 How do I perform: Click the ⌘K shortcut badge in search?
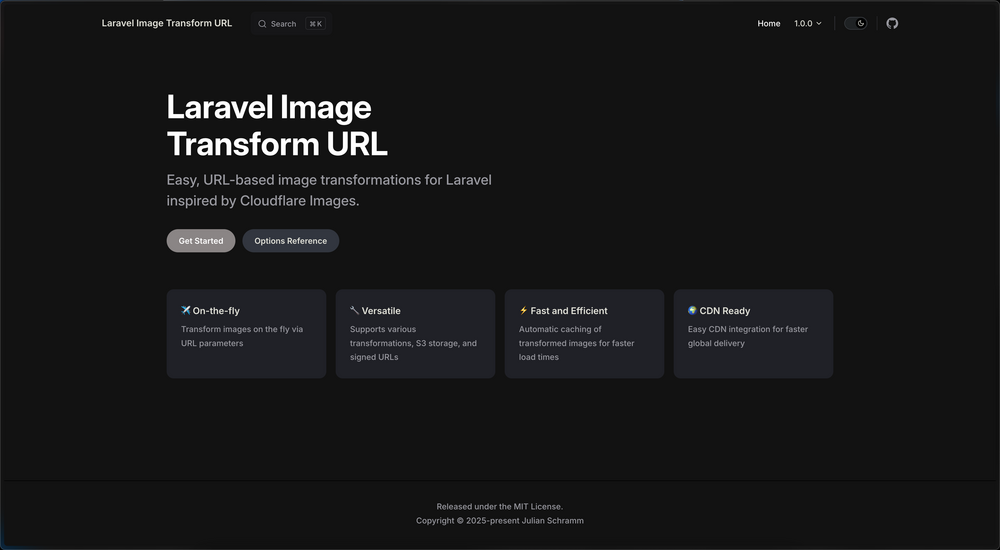pos(315,24)
